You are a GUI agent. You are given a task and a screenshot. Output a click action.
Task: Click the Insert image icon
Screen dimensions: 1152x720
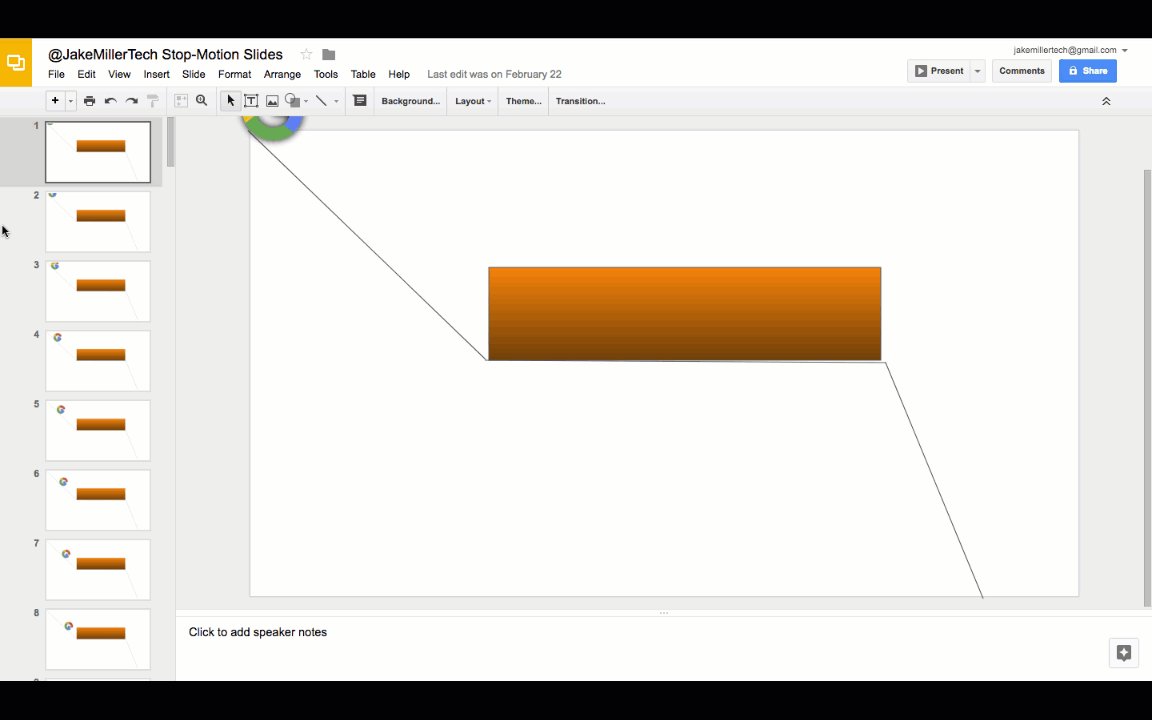pos(272,101)
